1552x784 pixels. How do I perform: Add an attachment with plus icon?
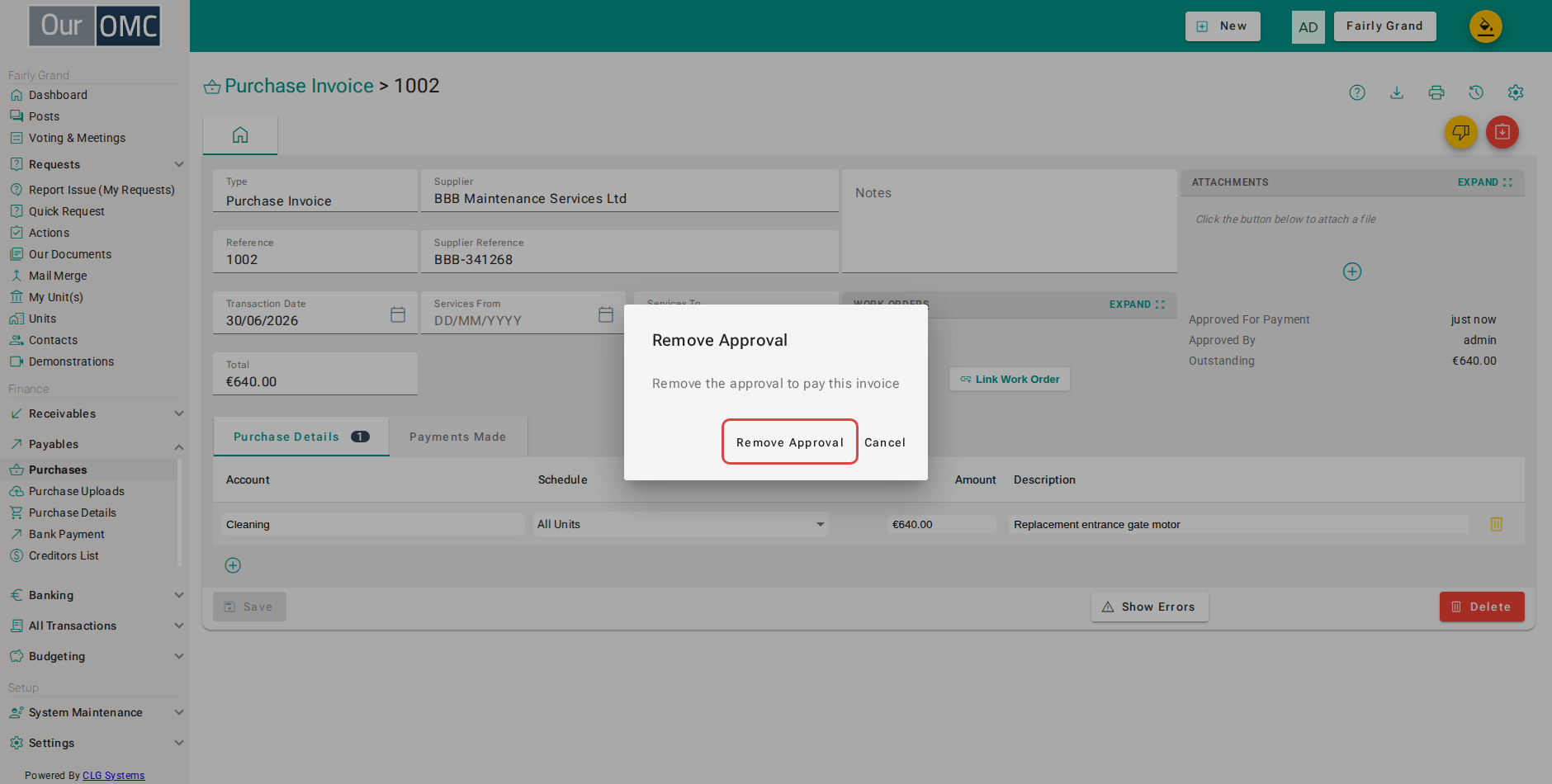(x=1352, y=272)
